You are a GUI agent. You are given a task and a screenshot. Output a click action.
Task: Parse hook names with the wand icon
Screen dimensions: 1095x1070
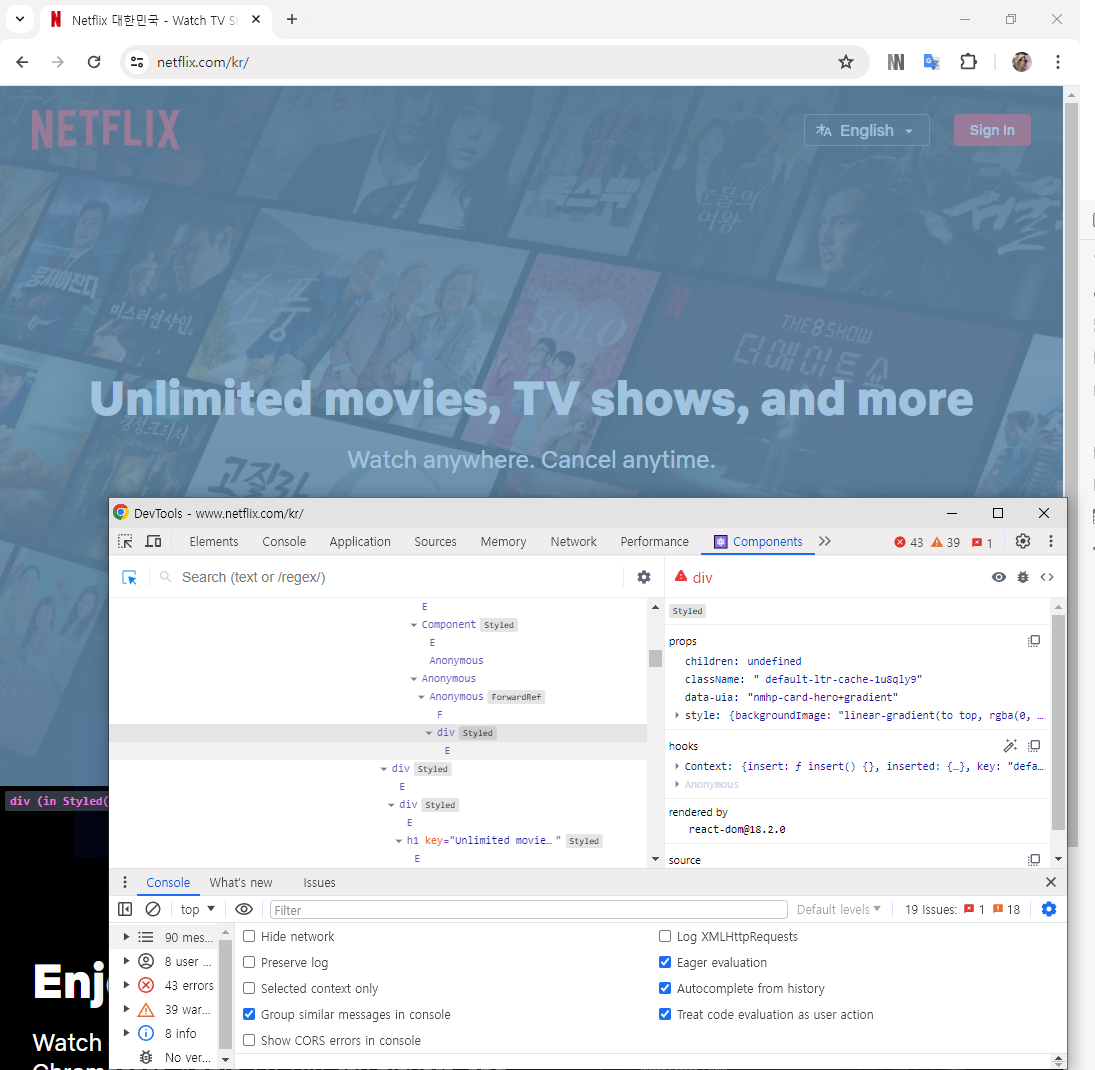click(1011, 746)
